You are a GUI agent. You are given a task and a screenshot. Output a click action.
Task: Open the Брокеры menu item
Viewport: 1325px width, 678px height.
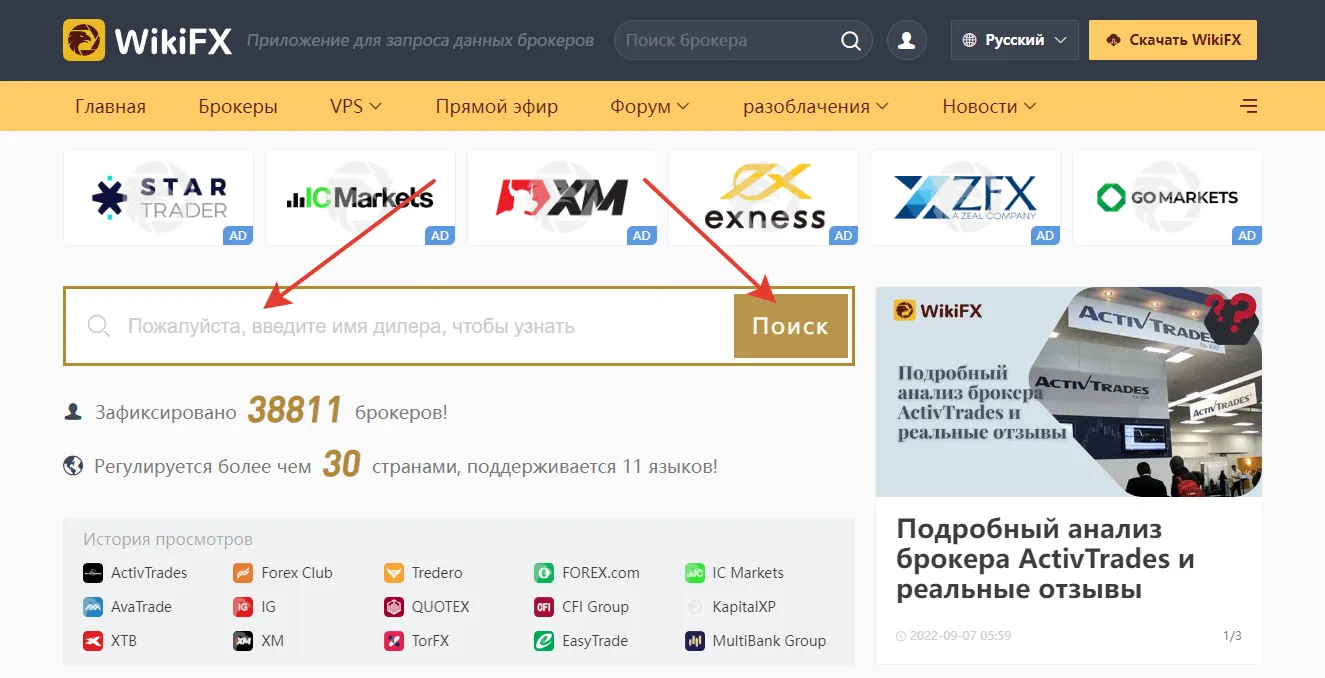coord(238,106)
